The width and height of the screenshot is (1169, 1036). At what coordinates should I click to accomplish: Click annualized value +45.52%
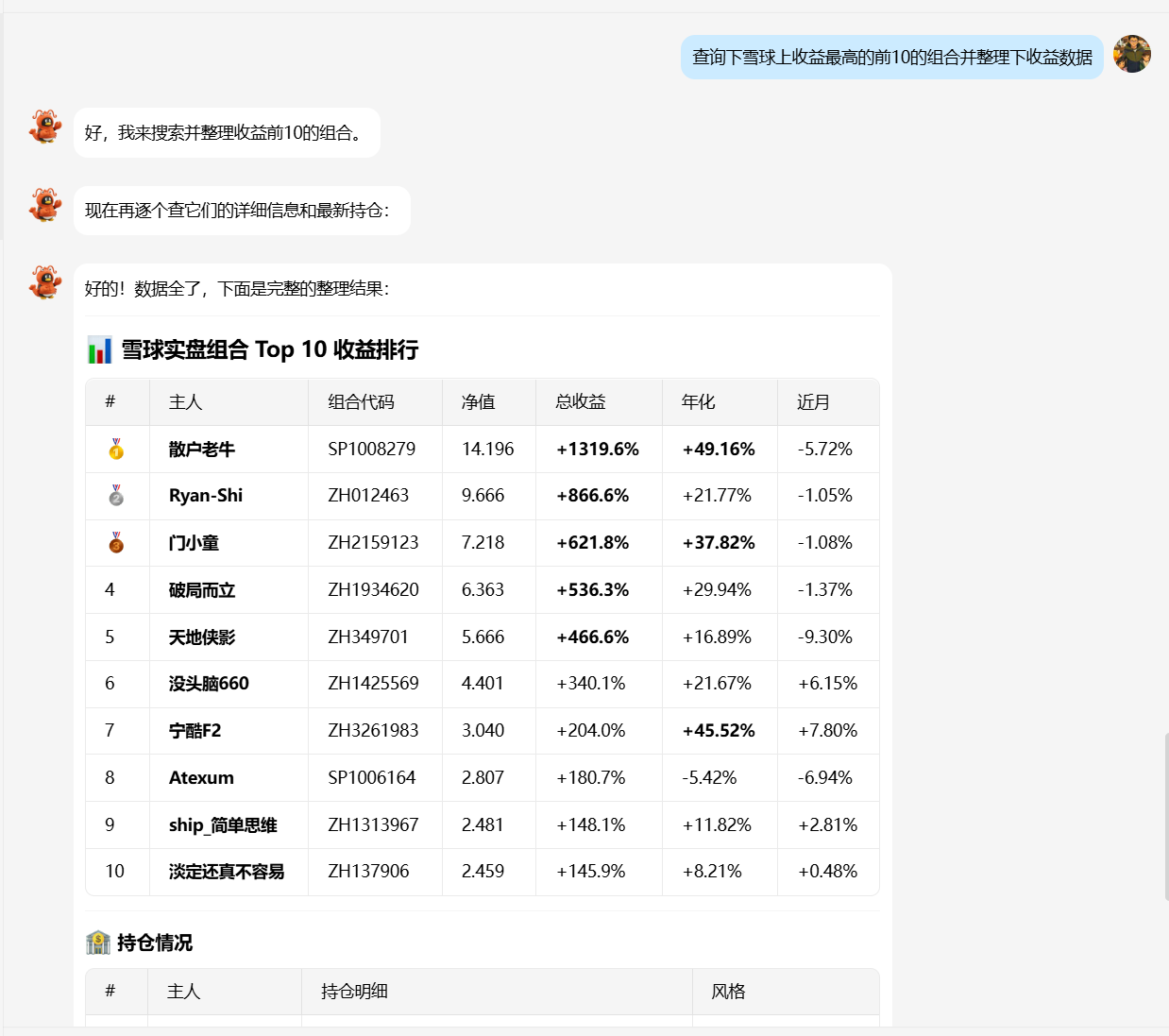pos(719,731)
